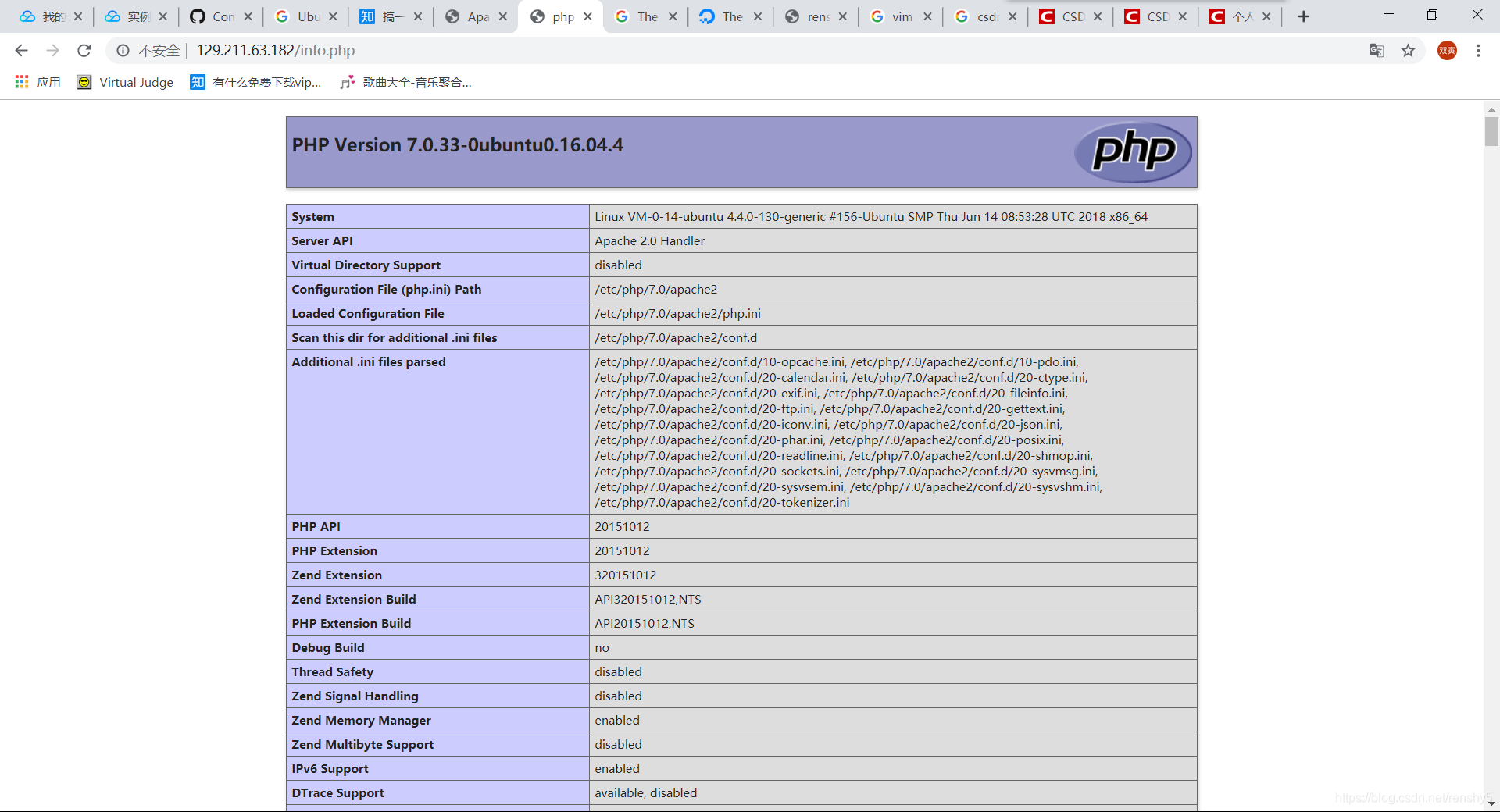Open the 歌曲大全-音乐聚合 bookmark
The image size is (1500, 812).
click(x=405, y=82)
